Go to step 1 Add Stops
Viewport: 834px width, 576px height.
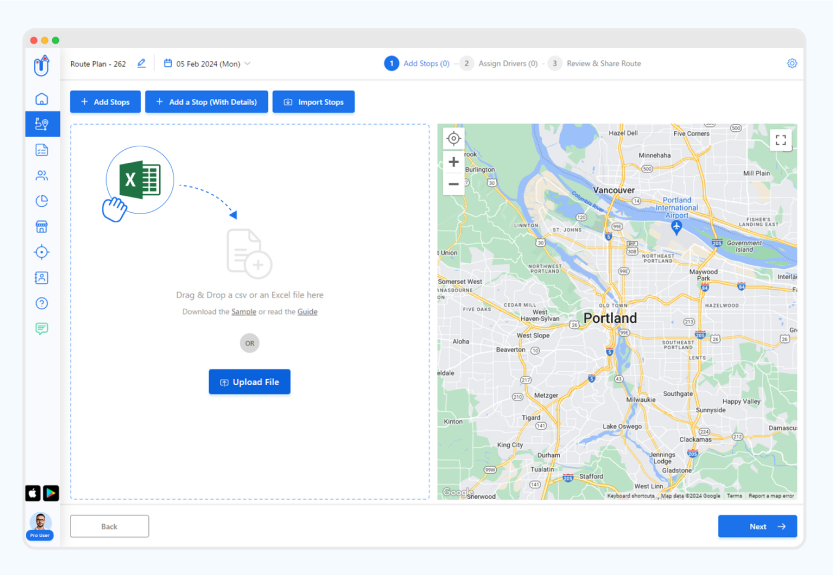pos(417,63)
